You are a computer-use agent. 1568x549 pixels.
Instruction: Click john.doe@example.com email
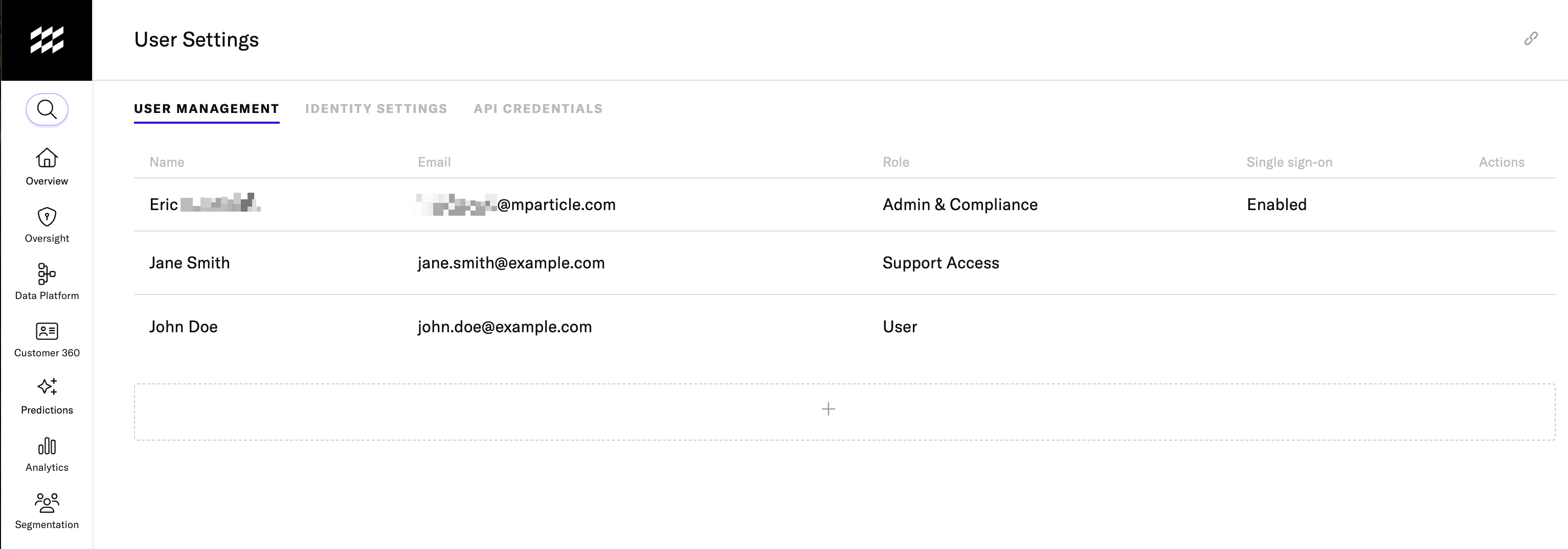(x=504, y=327)
